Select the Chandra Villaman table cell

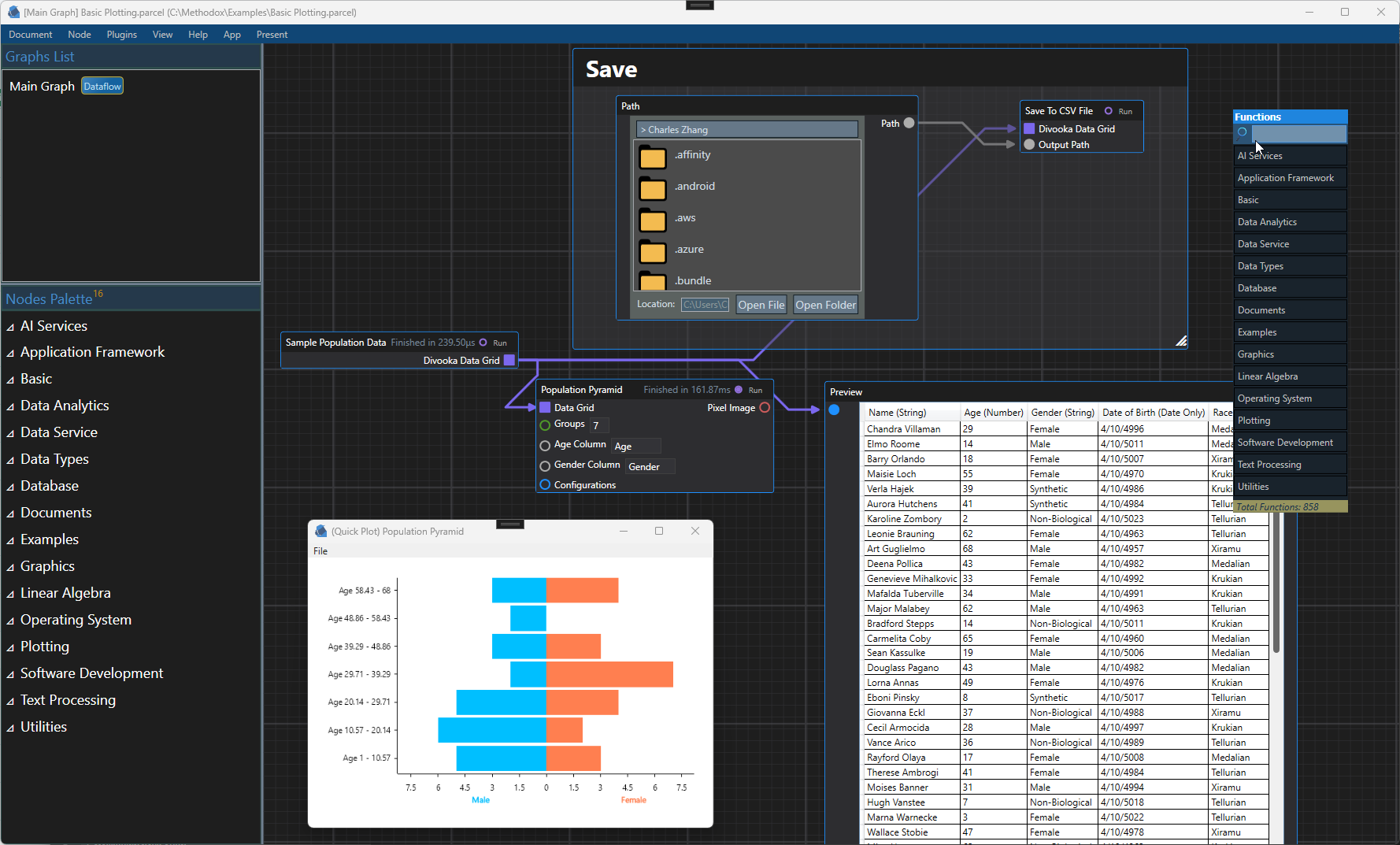tap(911, 429)
